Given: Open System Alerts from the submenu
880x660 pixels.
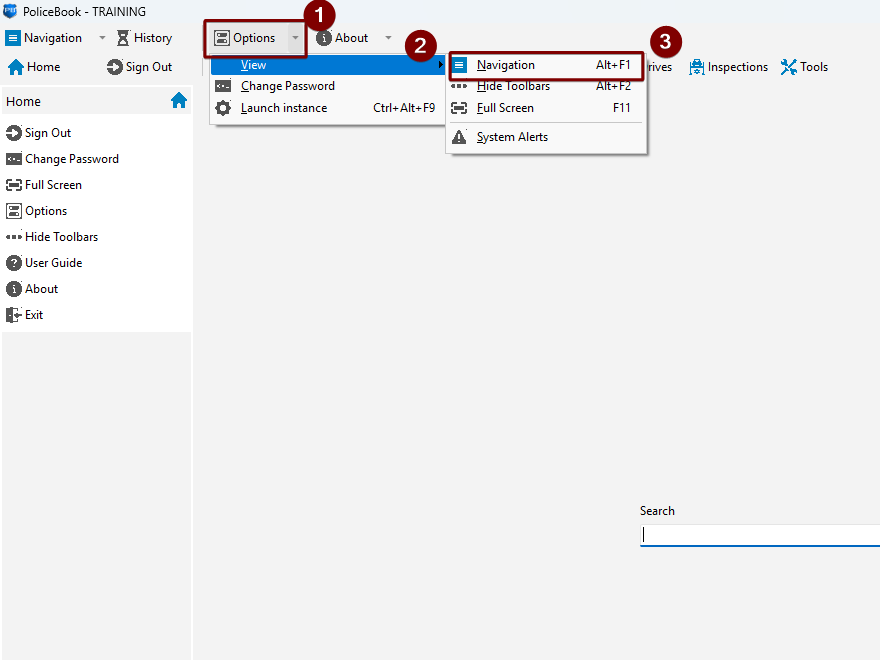Looking at the screenshot, I should [x=511, y=137].
